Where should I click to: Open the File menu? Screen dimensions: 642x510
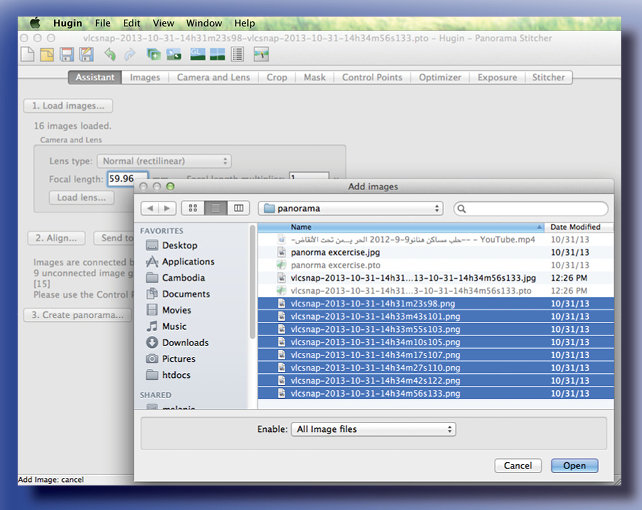pyautogui.click(x=103, y=23)
